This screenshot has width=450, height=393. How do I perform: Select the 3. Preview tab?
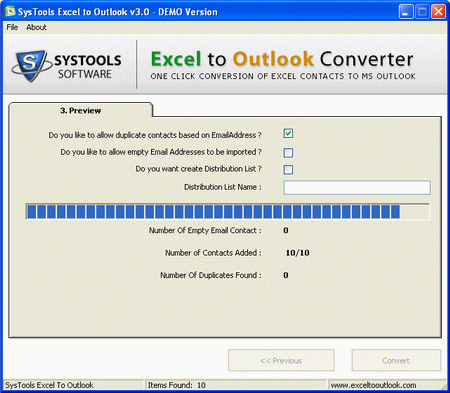point(81,110)
